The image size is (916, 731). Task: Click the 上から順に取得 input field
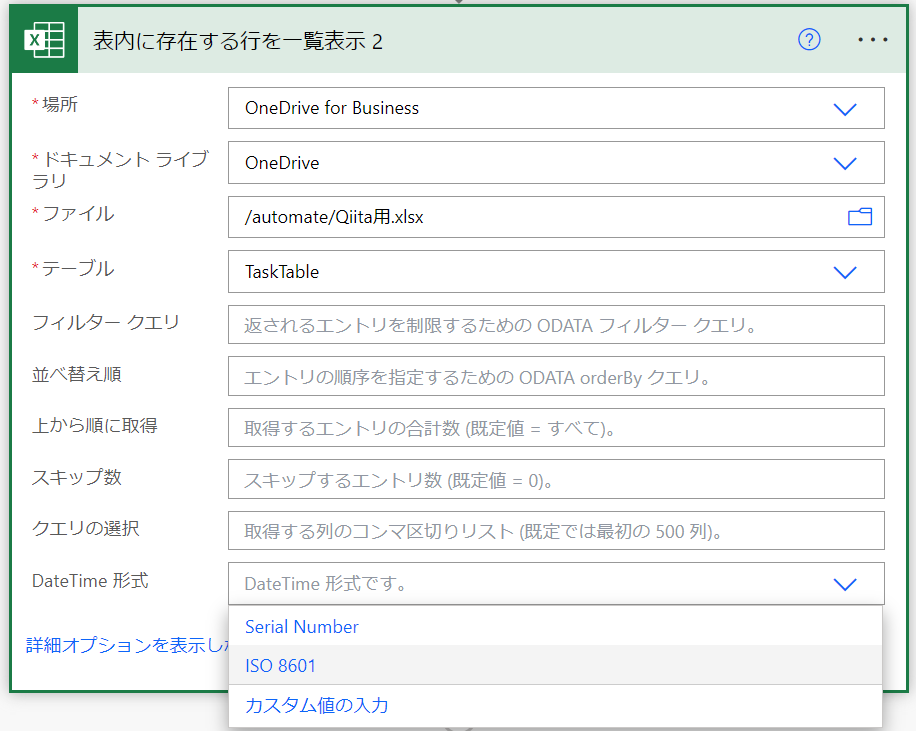[556, 428]
